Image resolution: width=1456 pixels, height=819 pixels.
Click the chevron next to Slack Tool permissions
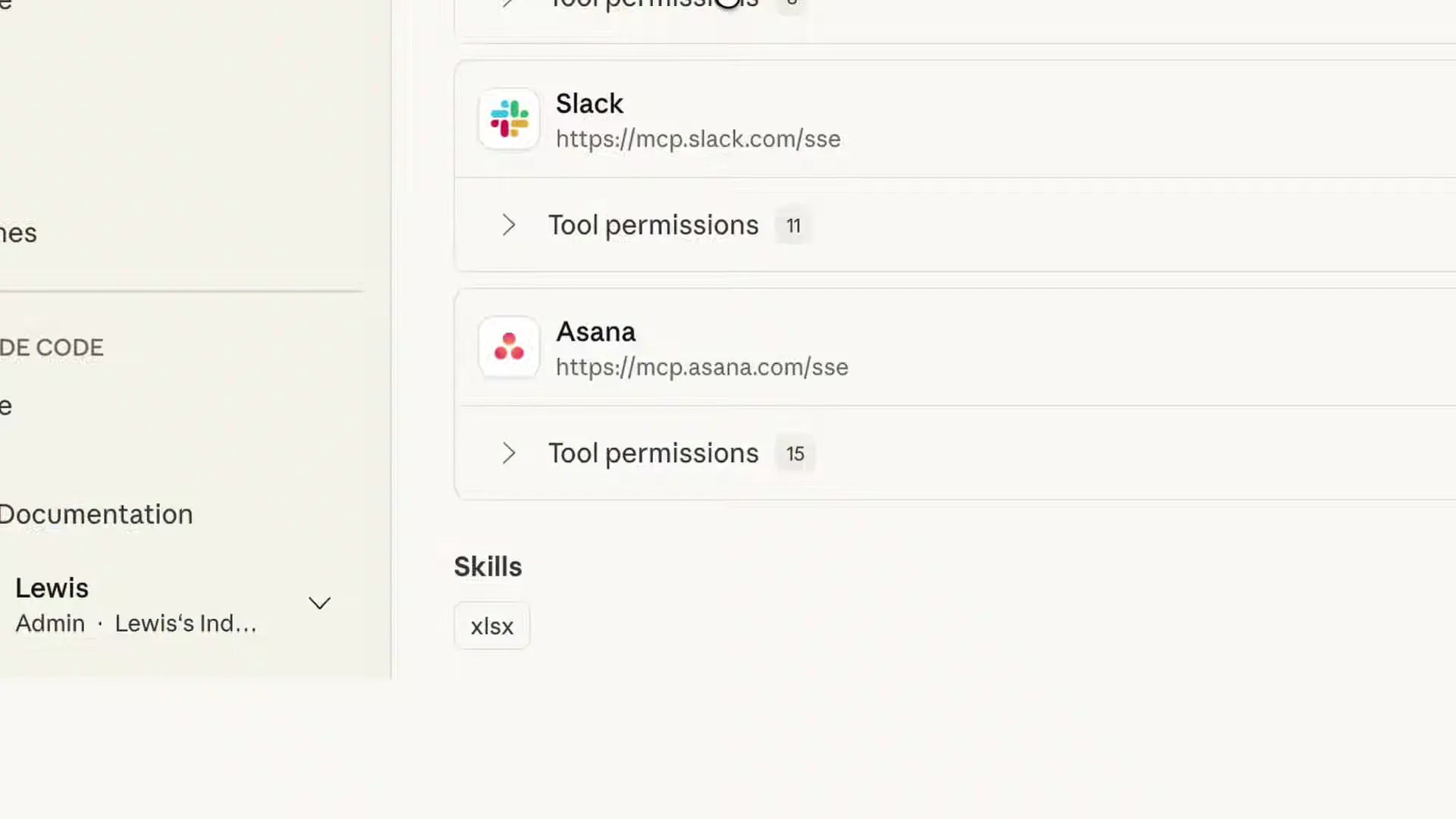[x=508, y=225]
